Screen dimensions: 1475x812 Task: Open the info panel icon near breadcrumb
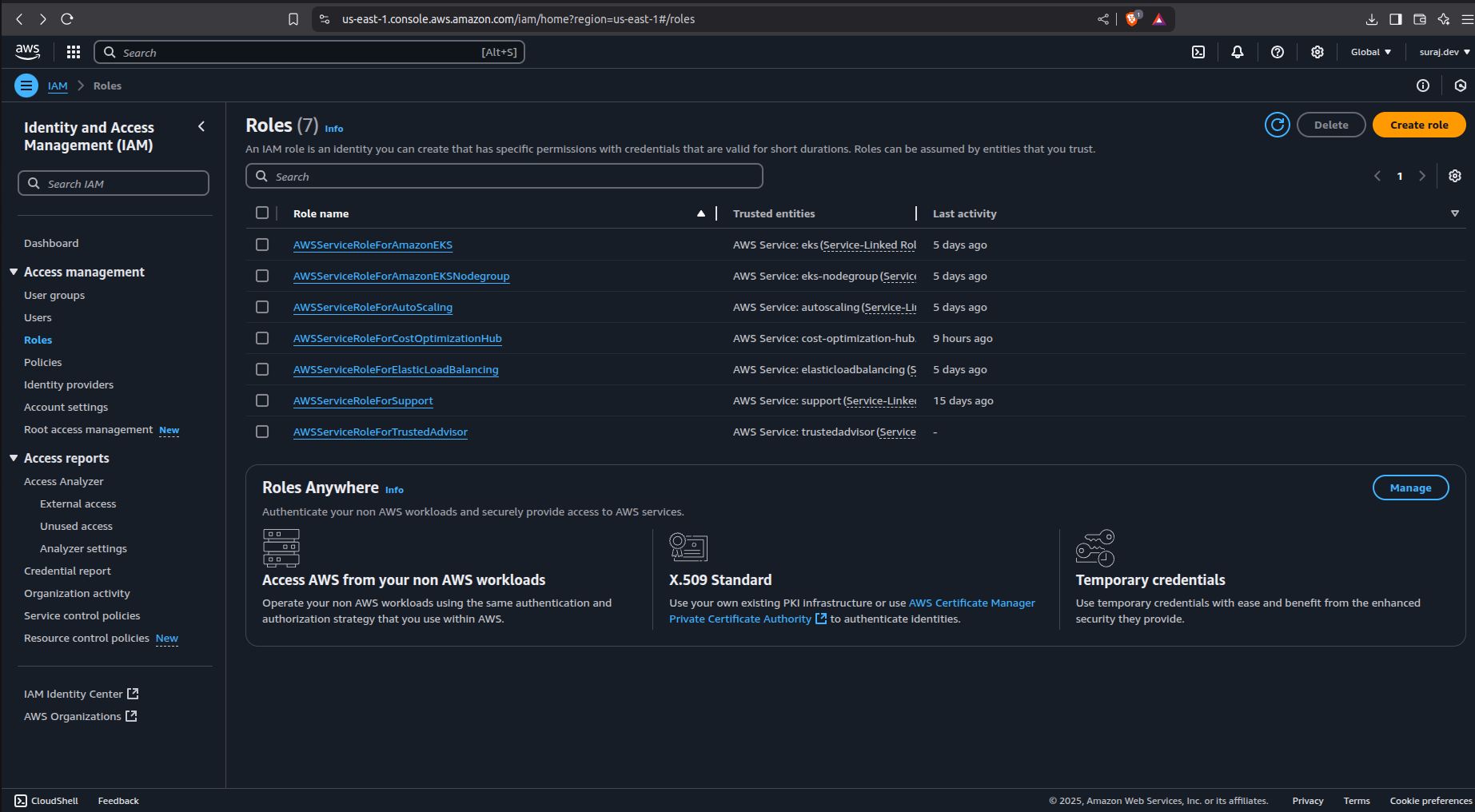click(1423, 86)
